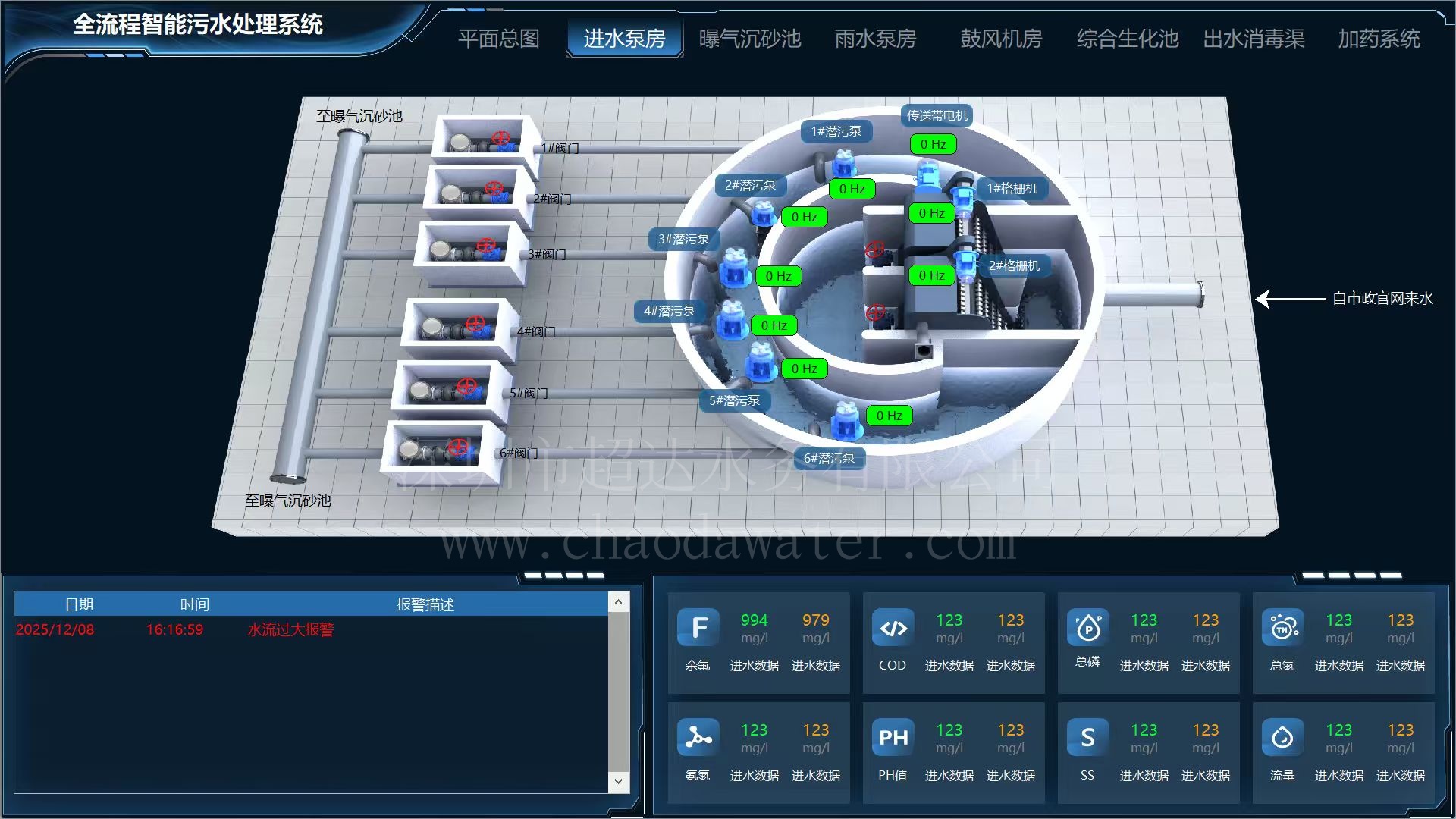This screenshot has width=1456, height=819.
Task: Click the 5#阀门 red valve wheel
Action: point(467,385)
